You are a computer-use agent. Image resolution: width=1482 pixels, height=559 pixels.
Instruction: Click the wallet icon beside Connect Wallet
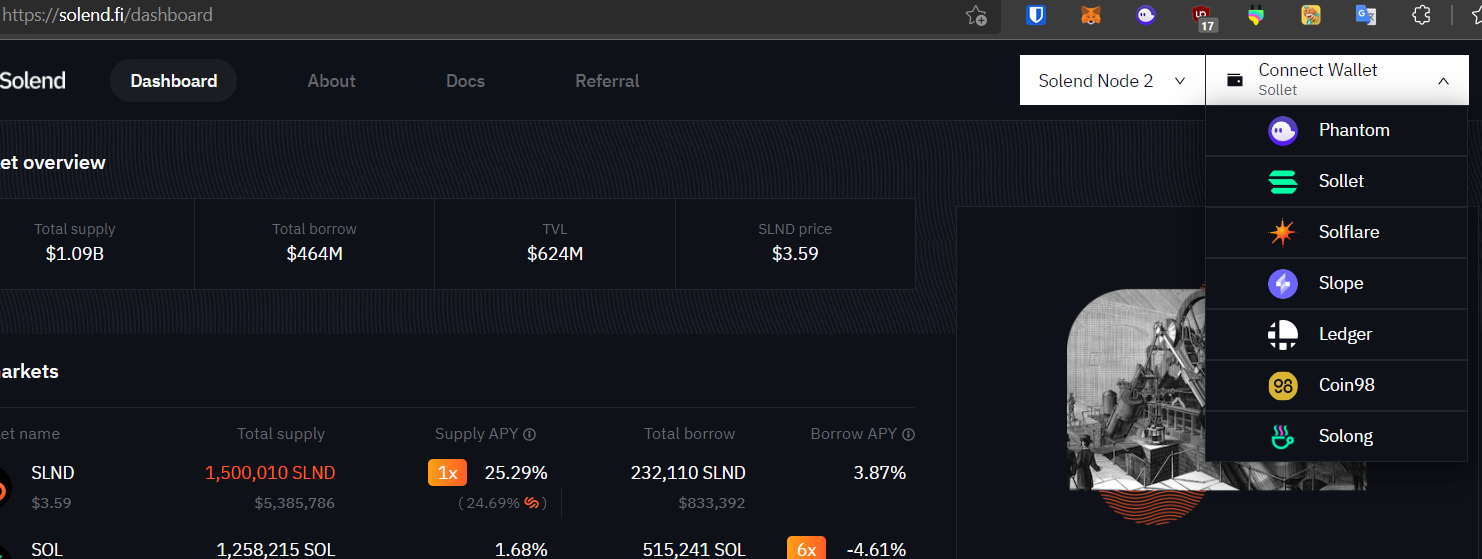(x=1235, y=80)
